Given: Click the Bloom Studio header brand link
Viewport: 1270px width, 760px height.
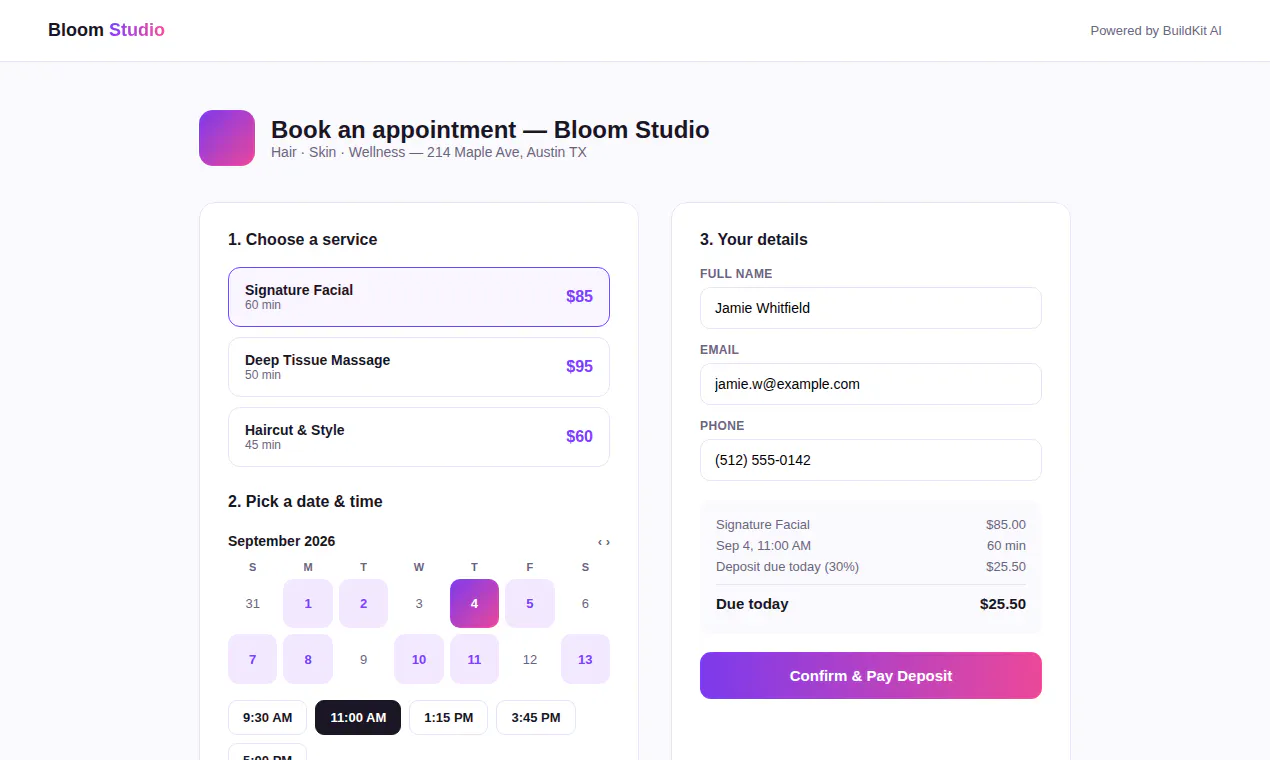Looking at the screenshot, I should pos(106,30).
